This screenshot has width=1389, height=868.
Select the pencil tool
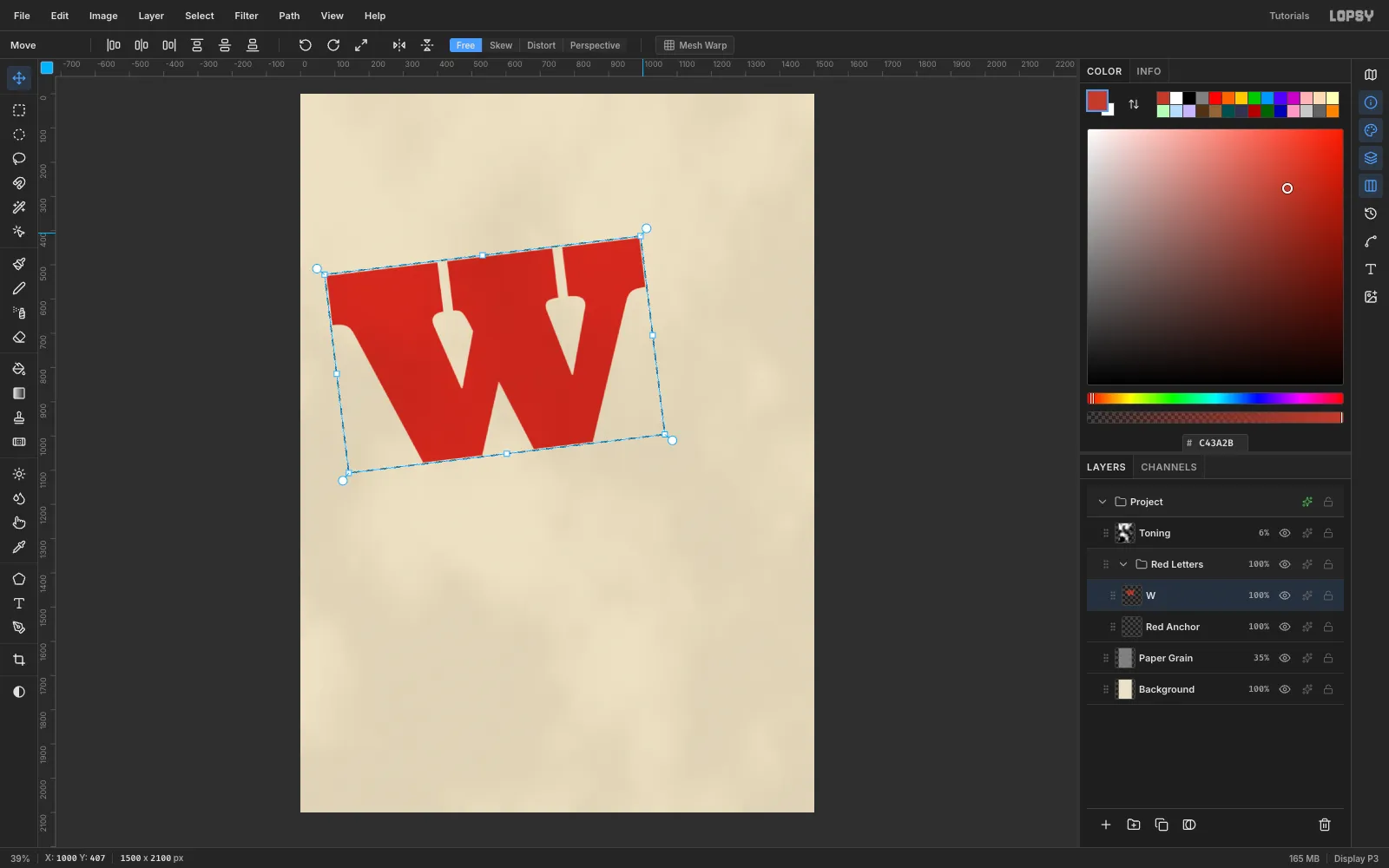[x=18, y=288]
